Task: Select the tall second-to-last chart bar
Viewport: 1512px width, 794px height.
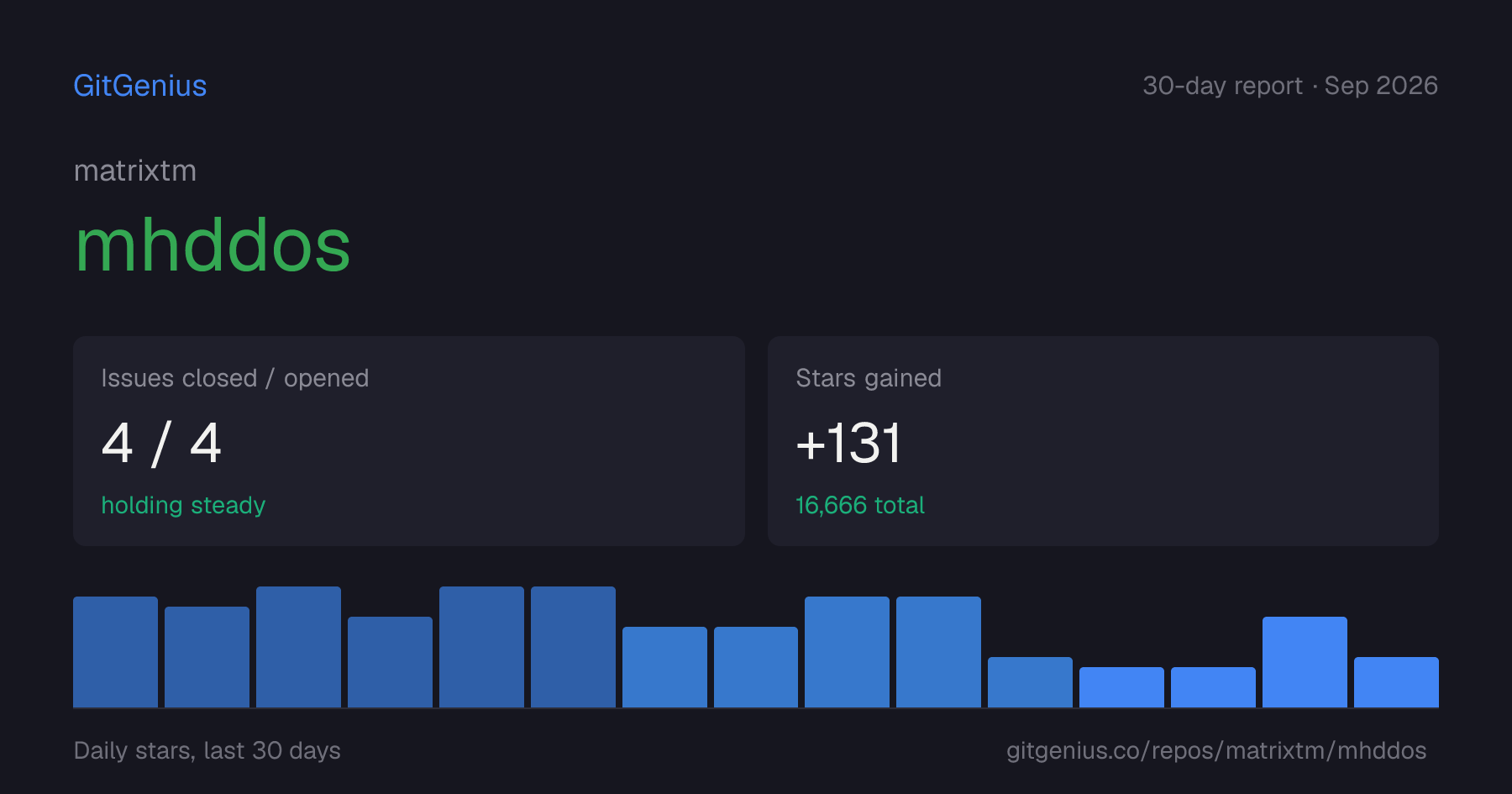Action: 1305,662
